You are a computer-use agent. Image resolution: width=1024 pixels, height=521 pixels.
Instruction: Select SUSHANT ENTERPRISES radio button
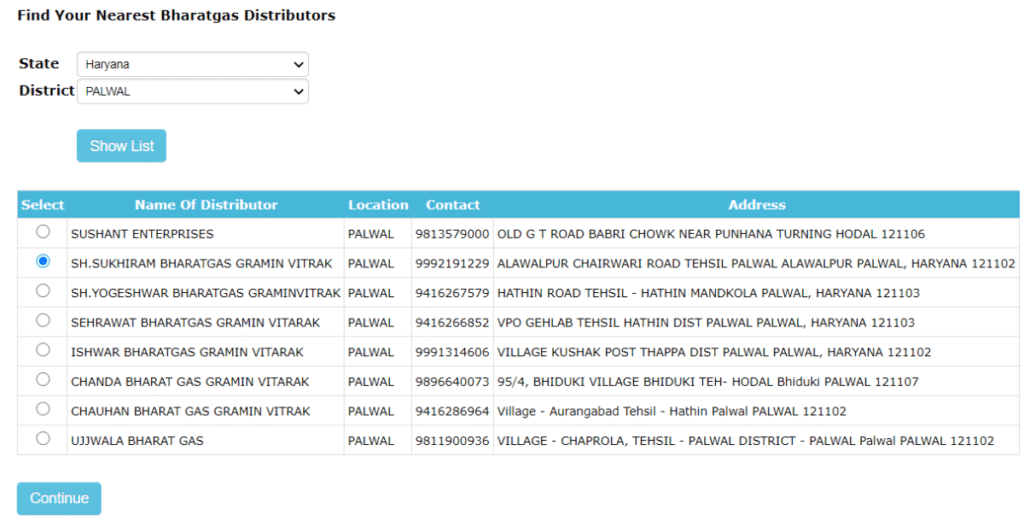[42, 232]
